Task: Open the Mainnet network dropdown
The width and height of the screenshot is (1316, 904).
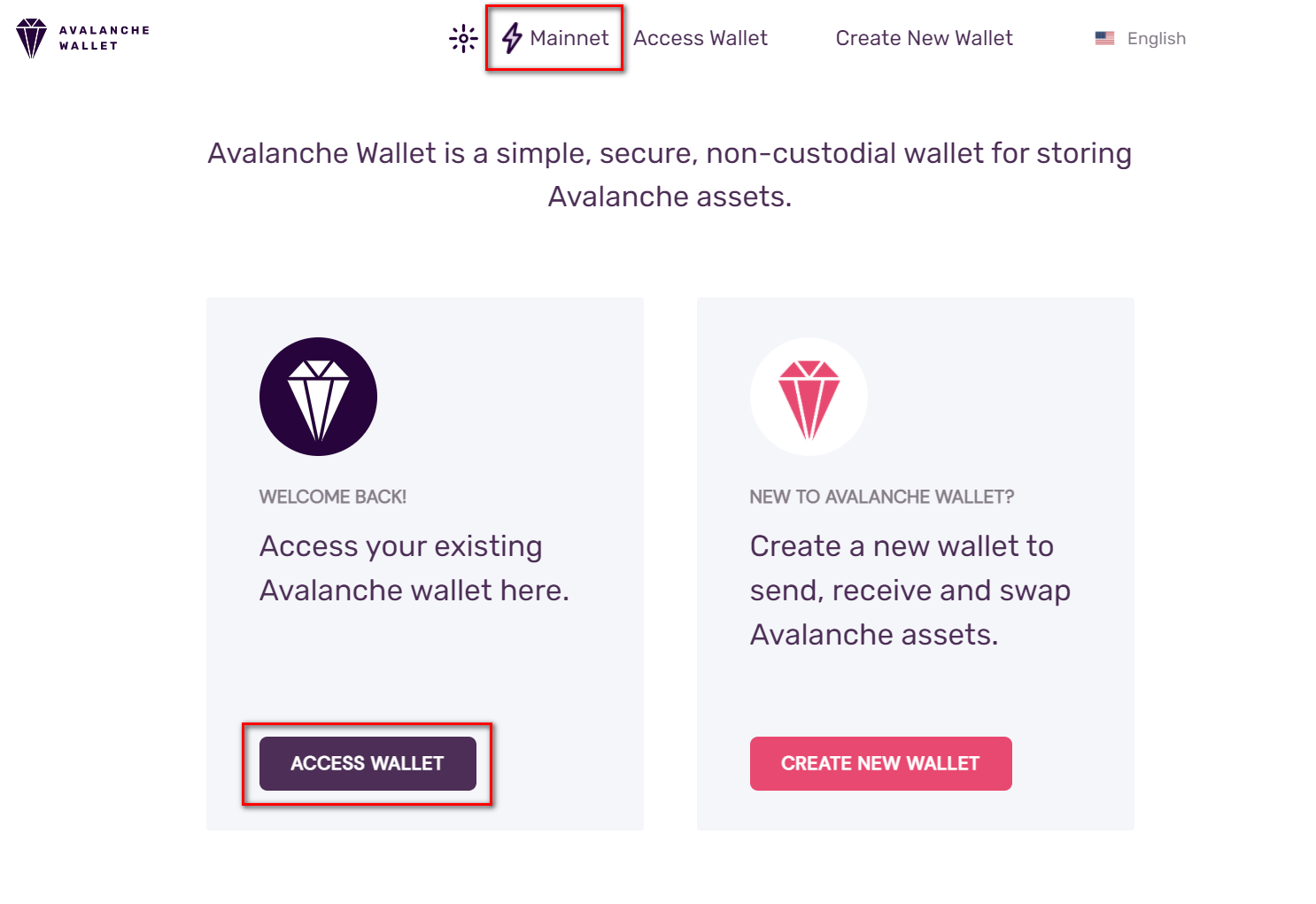Action: pos(555,38)
